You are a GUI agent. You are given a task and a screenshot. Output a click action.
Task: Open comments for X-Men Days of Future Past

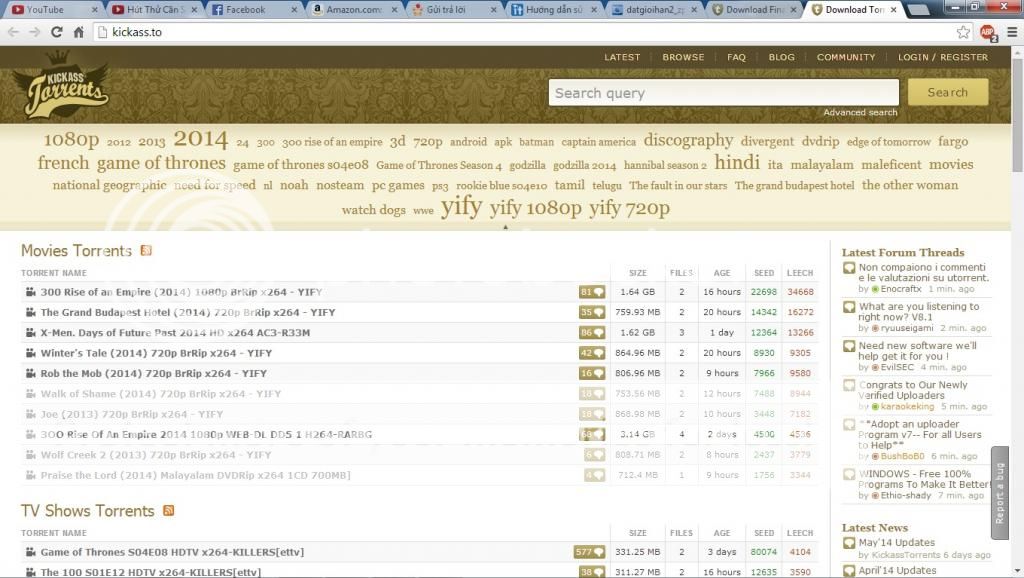pyautogui.click(x=592, y=332)
